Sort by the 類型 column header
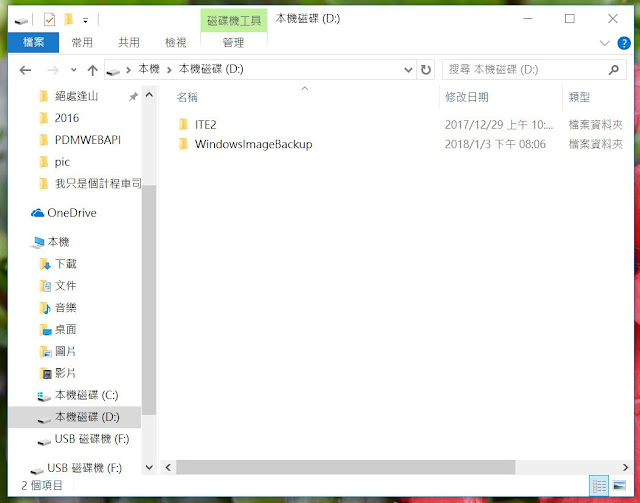640x503 pixels. 579,98
